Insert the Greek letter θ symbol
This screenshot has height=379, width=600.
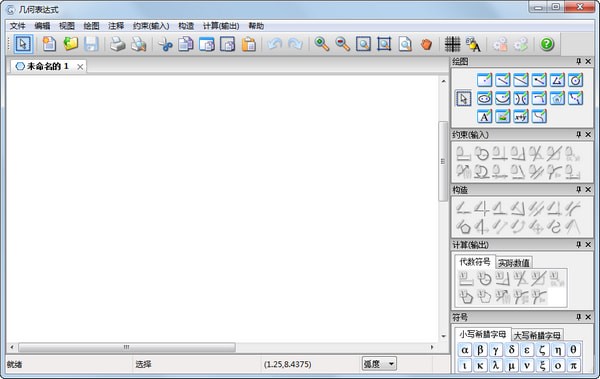[x=573, y=350]
